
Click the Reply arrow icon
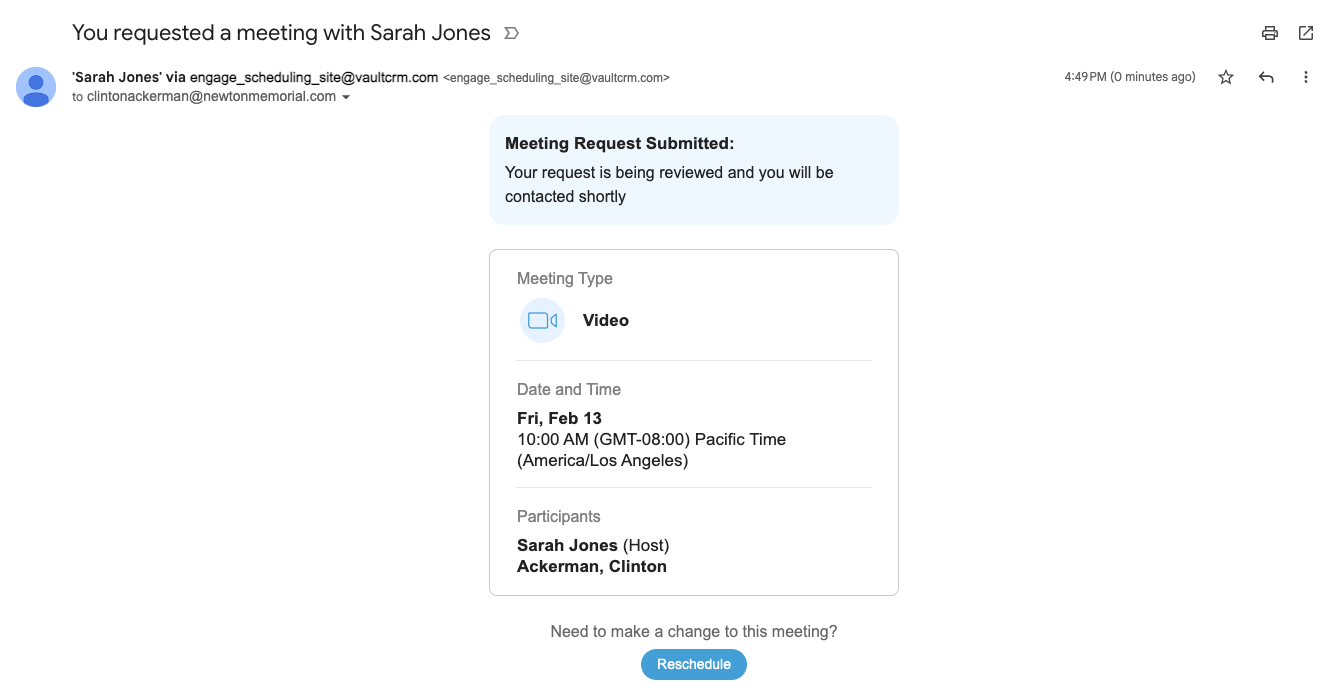click(x=1266, y=77)
